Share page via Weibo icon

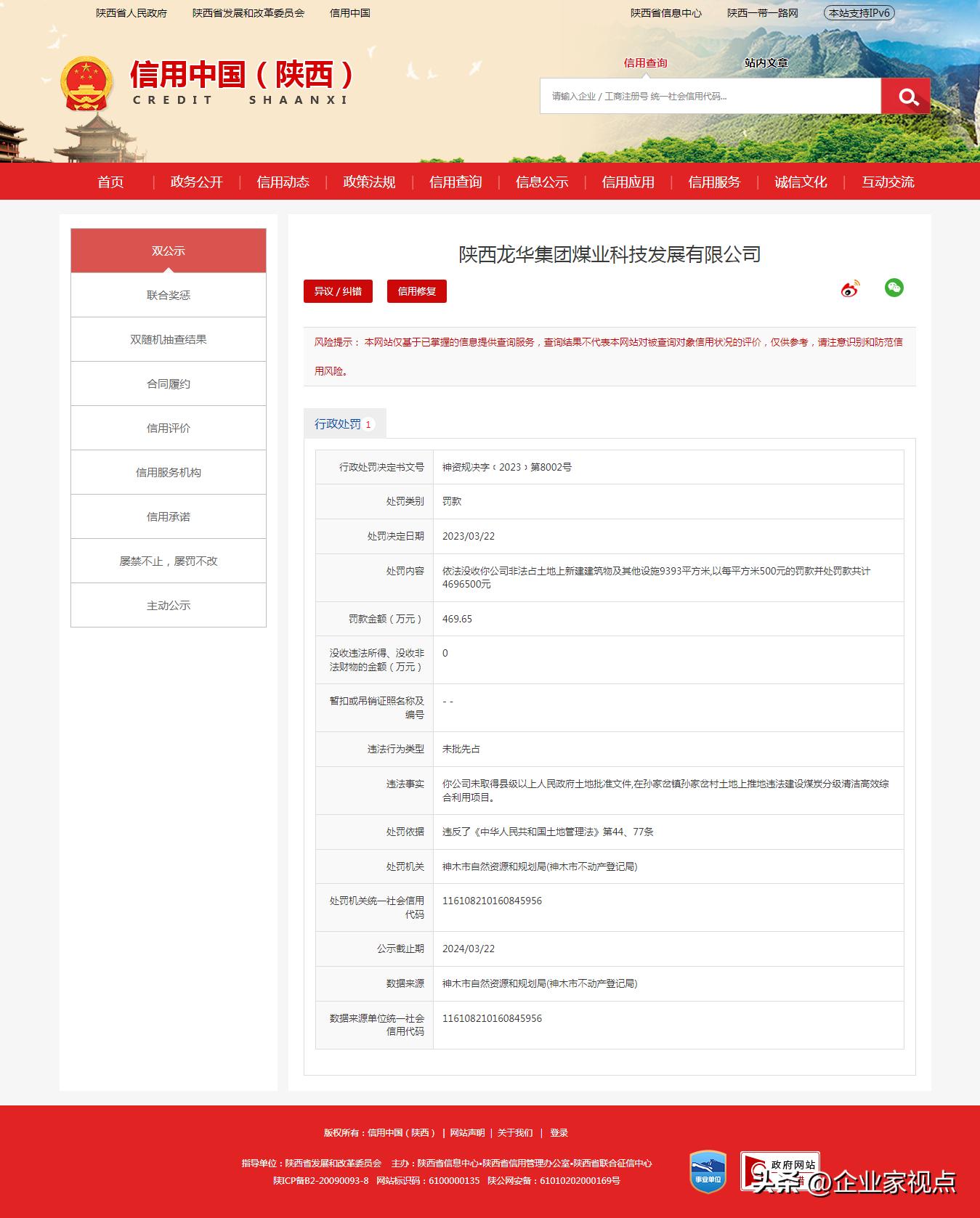(x=849, y=288)
